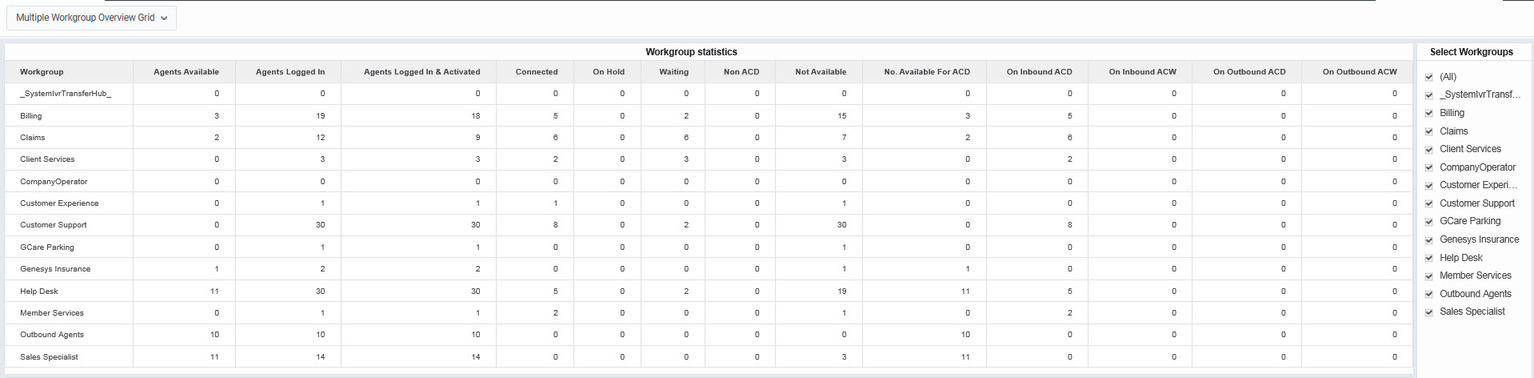The height and width of the screenshot is (378, 1534).
Task: Select the Customer Support workgroup row
Action: pyautogui.click(x=709, y=225)
